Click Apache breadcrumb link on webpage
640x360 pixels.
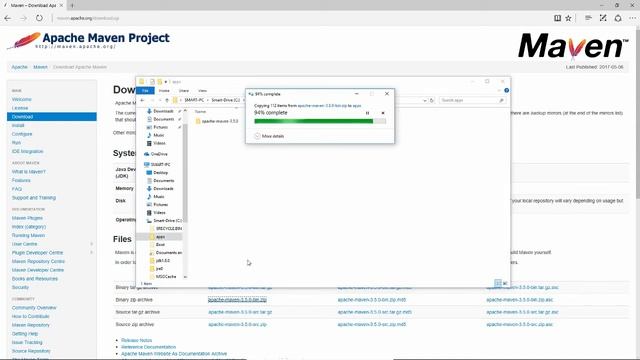(20, 67)
